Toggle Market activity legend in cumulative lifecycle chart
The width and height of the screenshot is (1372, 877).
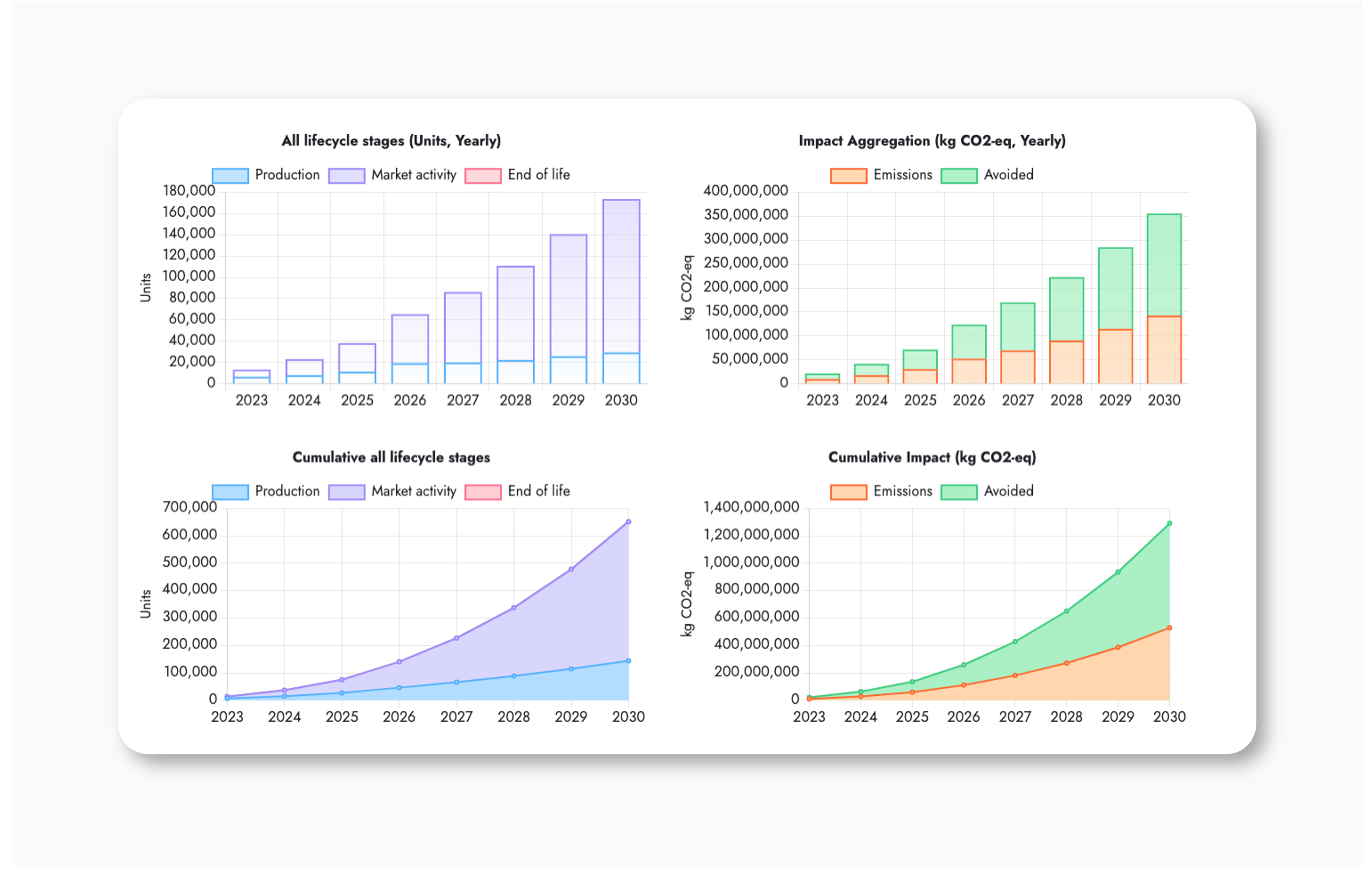[x=392, y=491]
